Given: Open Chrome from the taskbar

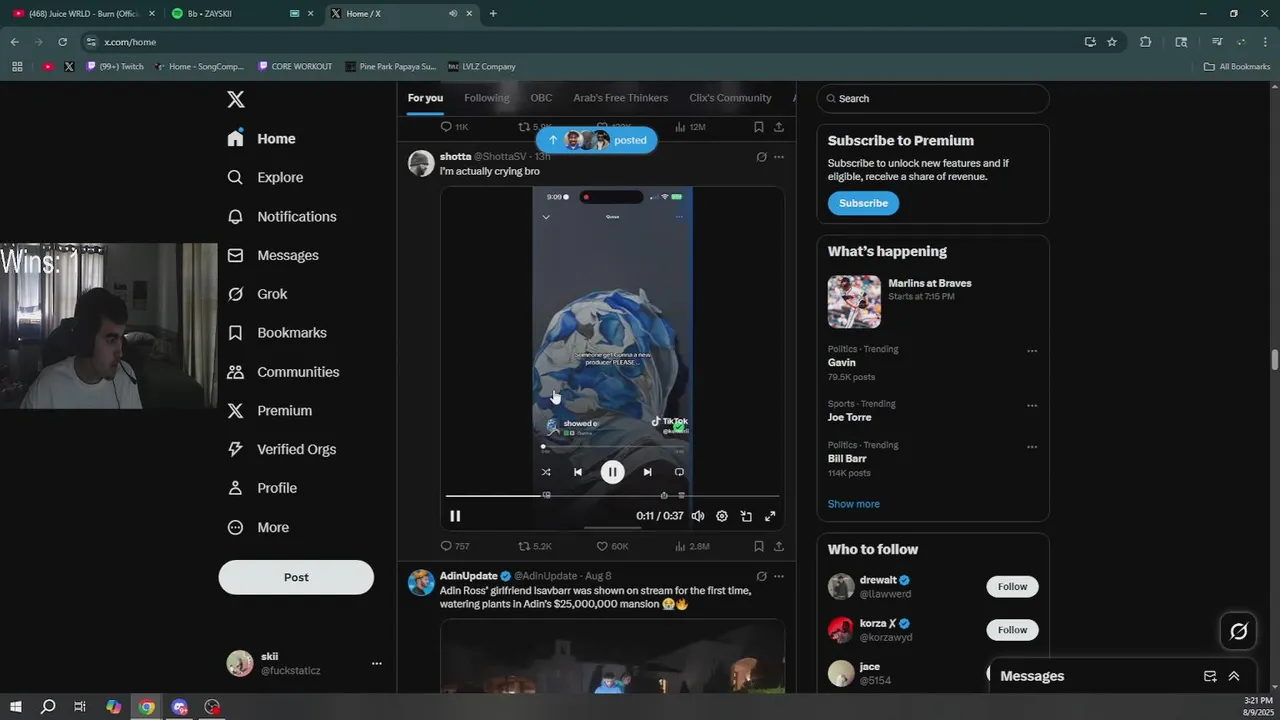Looking at the screenshot, I should (147, 707).
